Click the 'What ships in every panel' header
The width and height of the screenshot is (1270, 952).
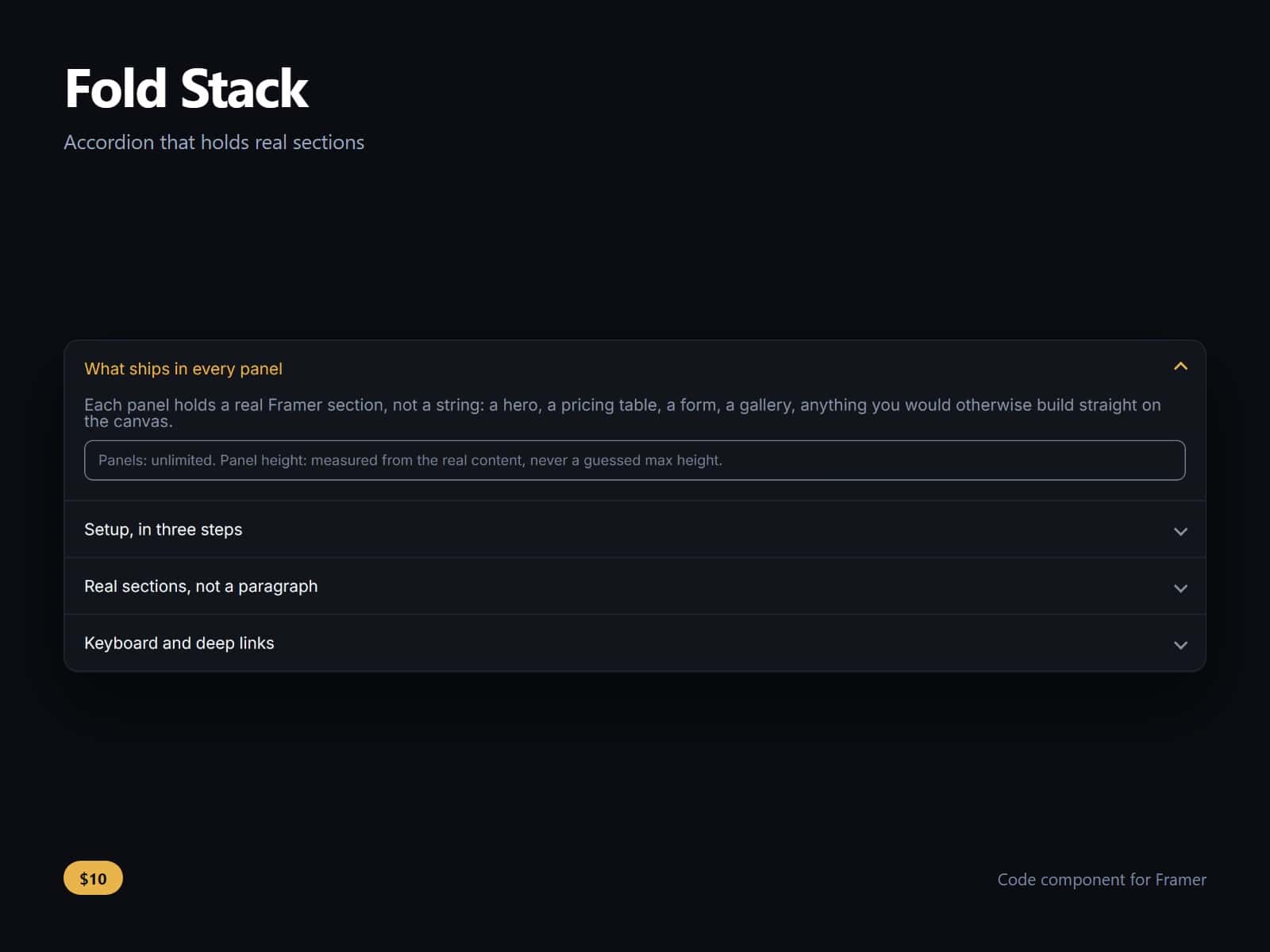(x=635, y=368)
